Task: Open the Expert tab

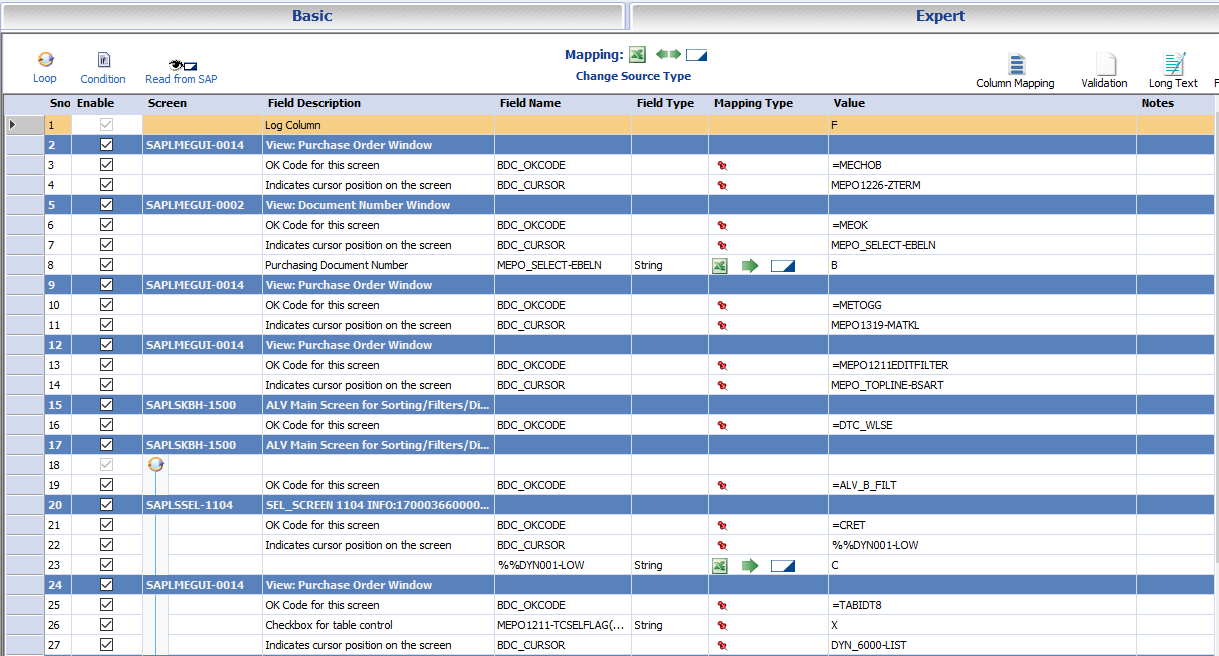Action: (x=940, y=16)
